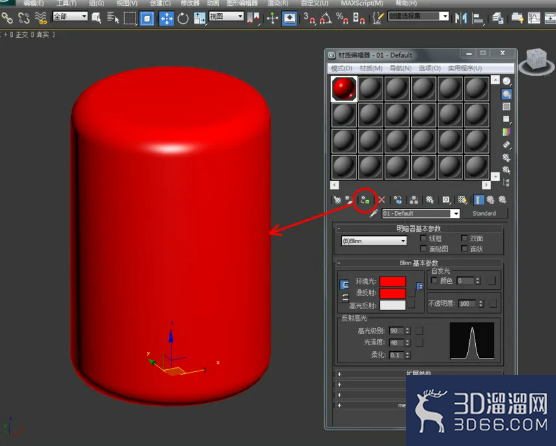
Task: Click Video Color Check icon
Action: pos(507,132)
